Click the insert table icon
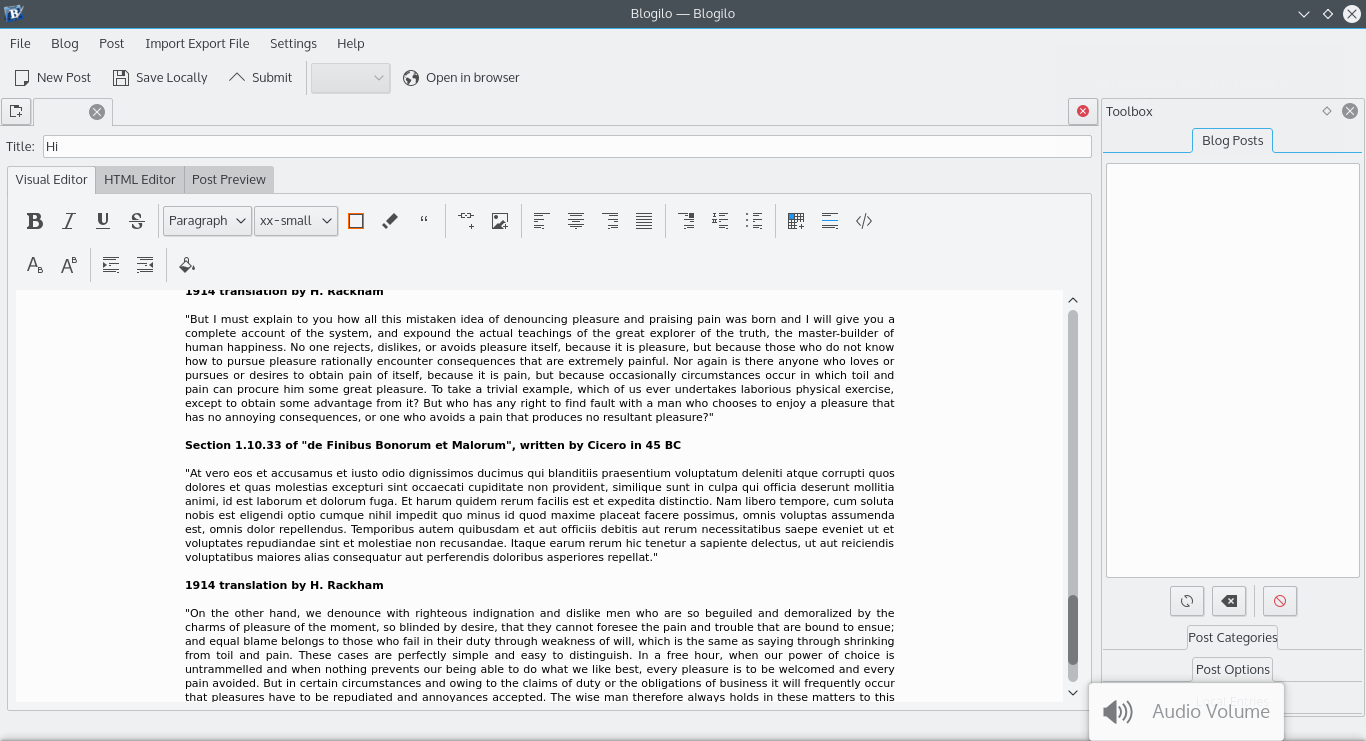1366x741 pixels. (x=796, y=221)
